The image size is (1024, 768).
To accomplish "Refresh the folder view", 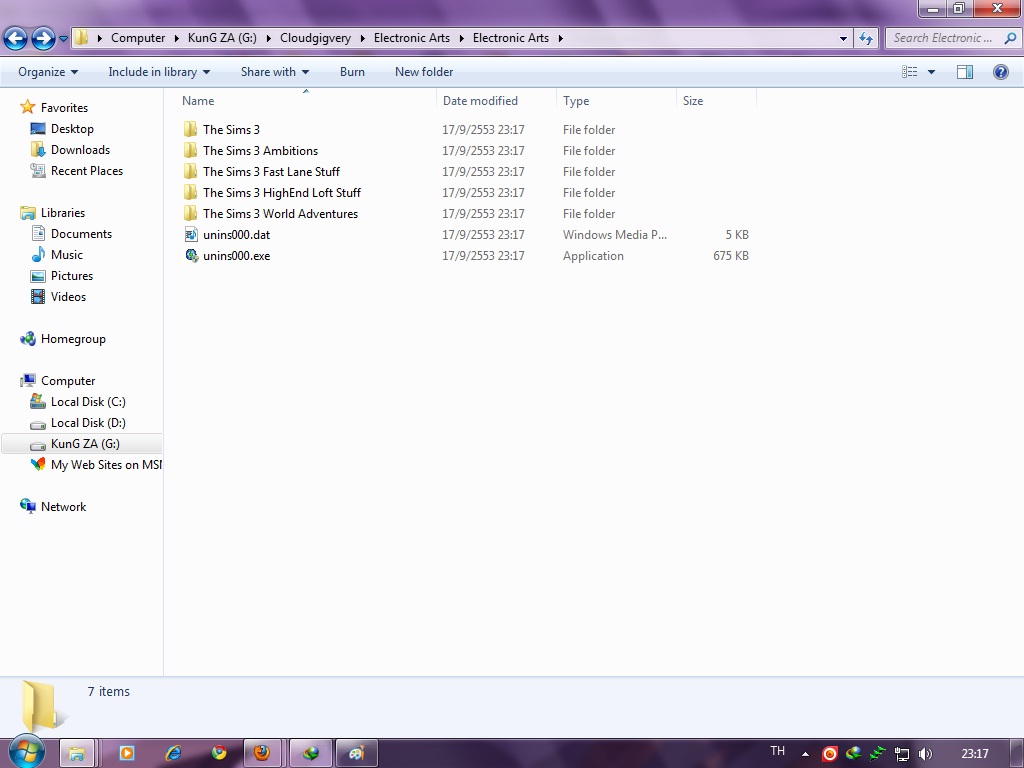I will [866, 38].
